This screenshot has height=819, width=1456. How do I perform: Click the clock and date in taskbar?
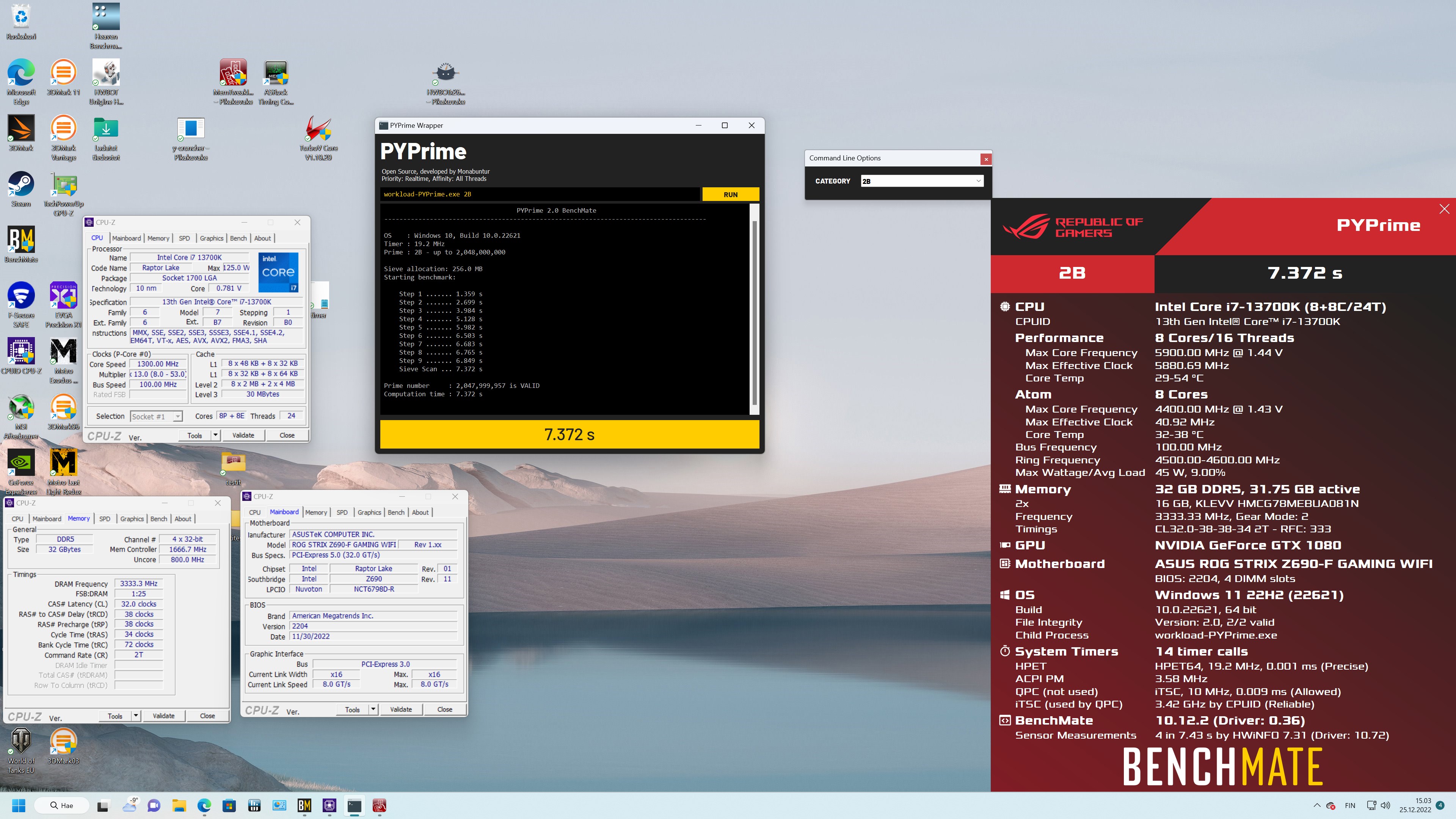click(1415, 805)
